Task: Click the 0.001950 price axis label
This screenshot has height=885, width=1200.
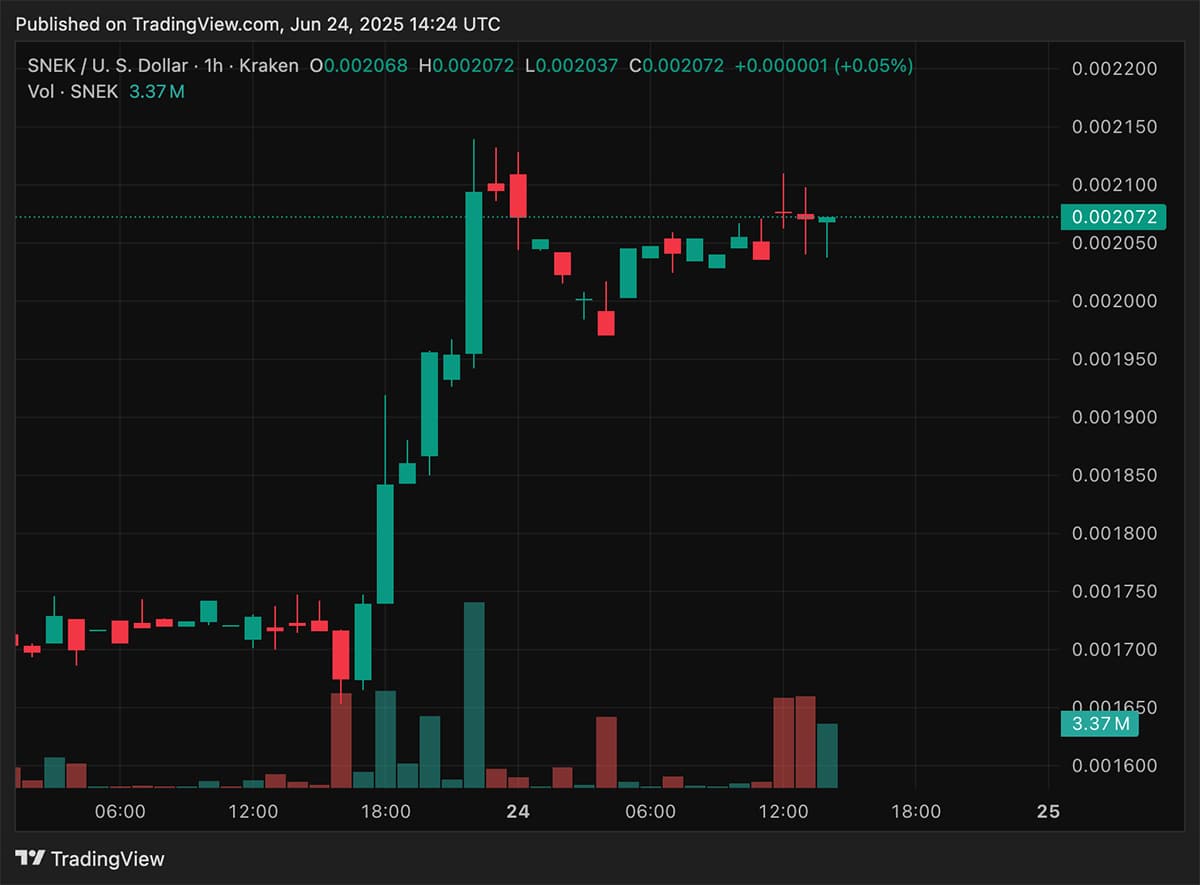Action: pyautogui.click(x=1114, y=359)
